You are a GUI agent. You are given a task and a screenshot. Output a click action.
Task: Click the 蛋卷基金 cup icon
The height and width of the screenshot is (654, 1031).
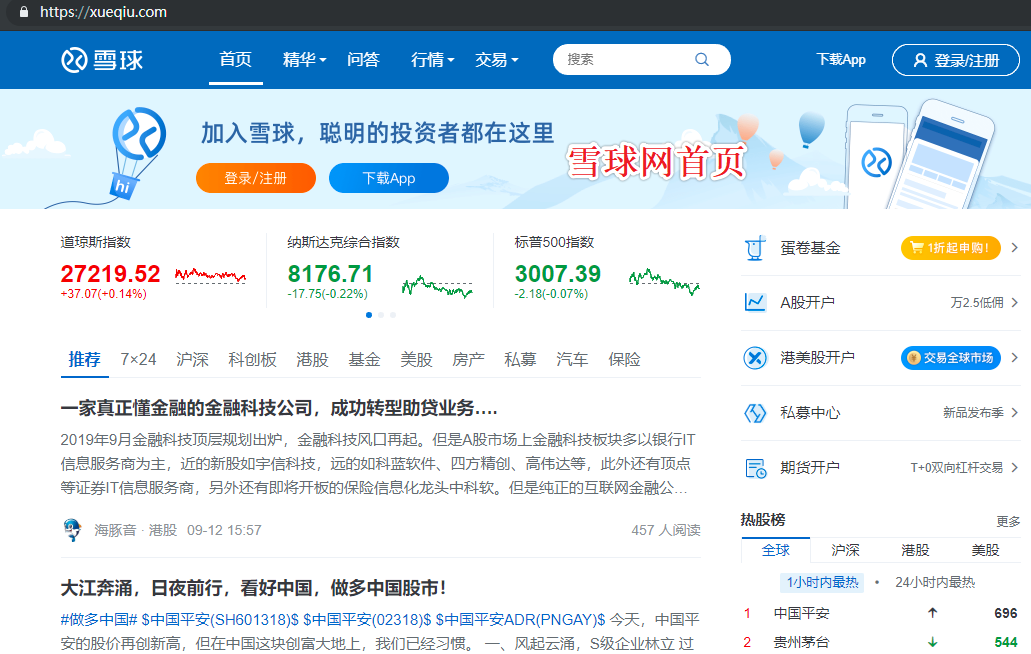tap(755, 248)
